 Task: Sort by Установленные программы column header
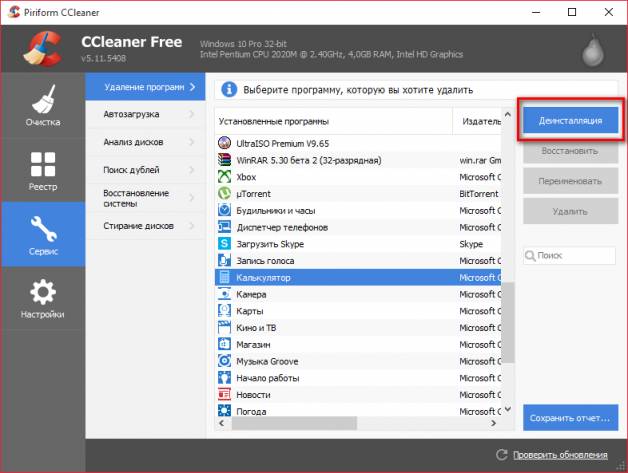tap(334, 121)
